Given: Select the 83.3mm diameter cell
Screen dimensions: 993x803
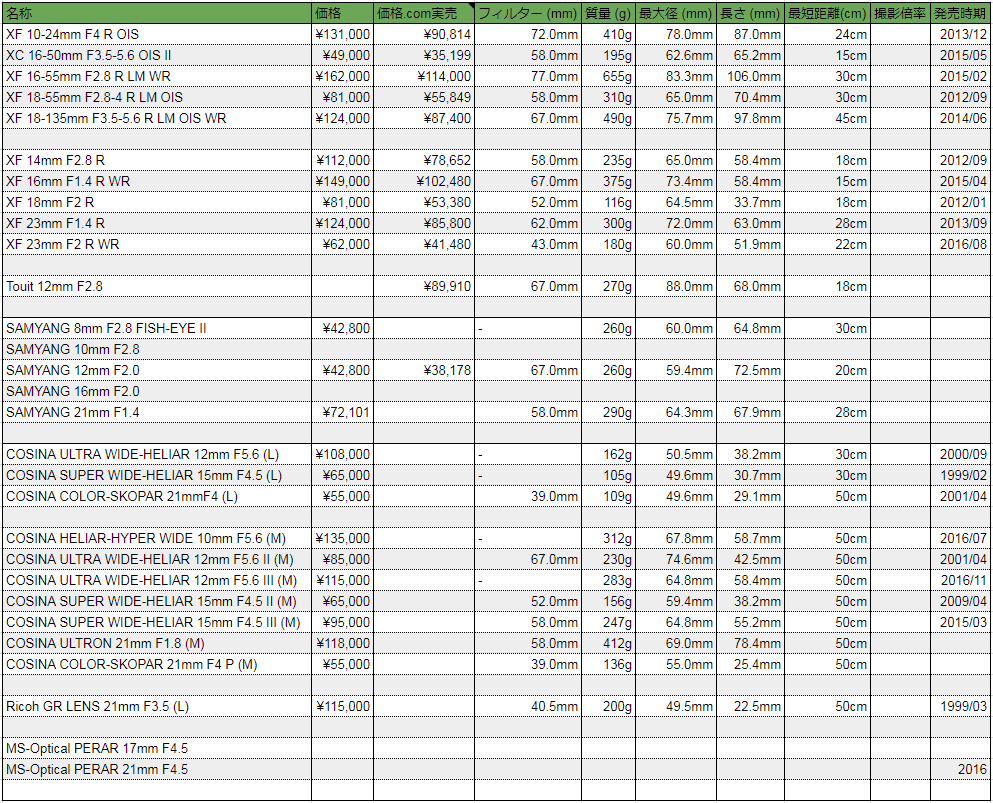Looking at the screenshot, I should tap(676, 76).
